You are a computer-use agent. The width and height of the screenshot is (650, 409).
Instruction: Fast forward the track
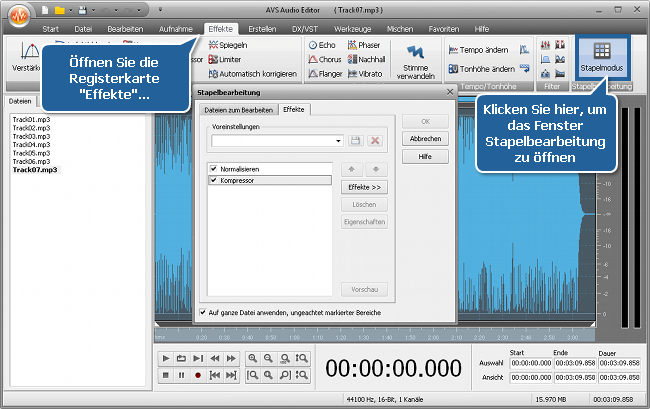pyautogui.click(x=231, y=358)
